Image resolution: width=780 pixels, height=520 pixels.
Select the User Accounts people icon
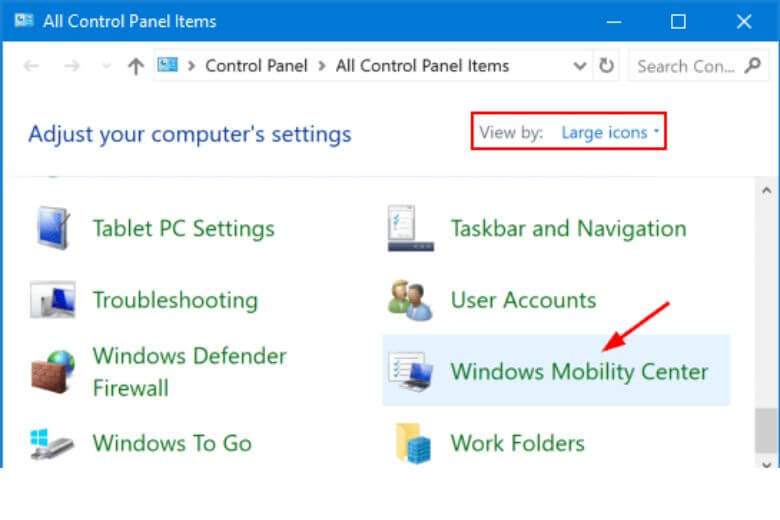411,300
